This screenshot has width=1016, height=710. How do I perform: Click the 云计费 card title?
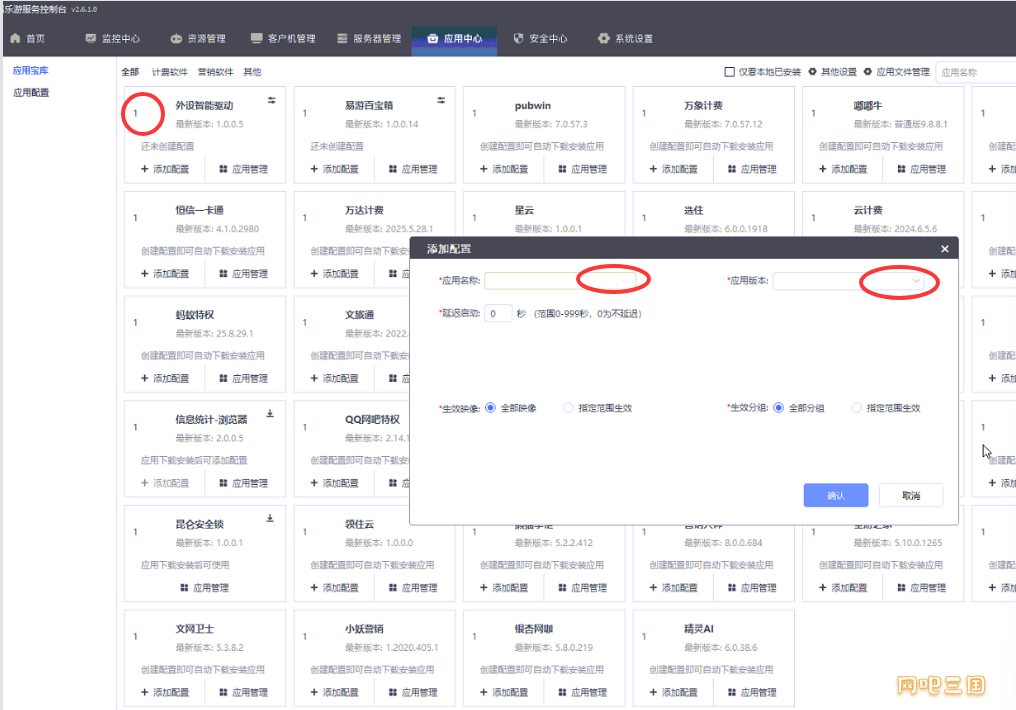pyautogui.click(x=868, y=210)
